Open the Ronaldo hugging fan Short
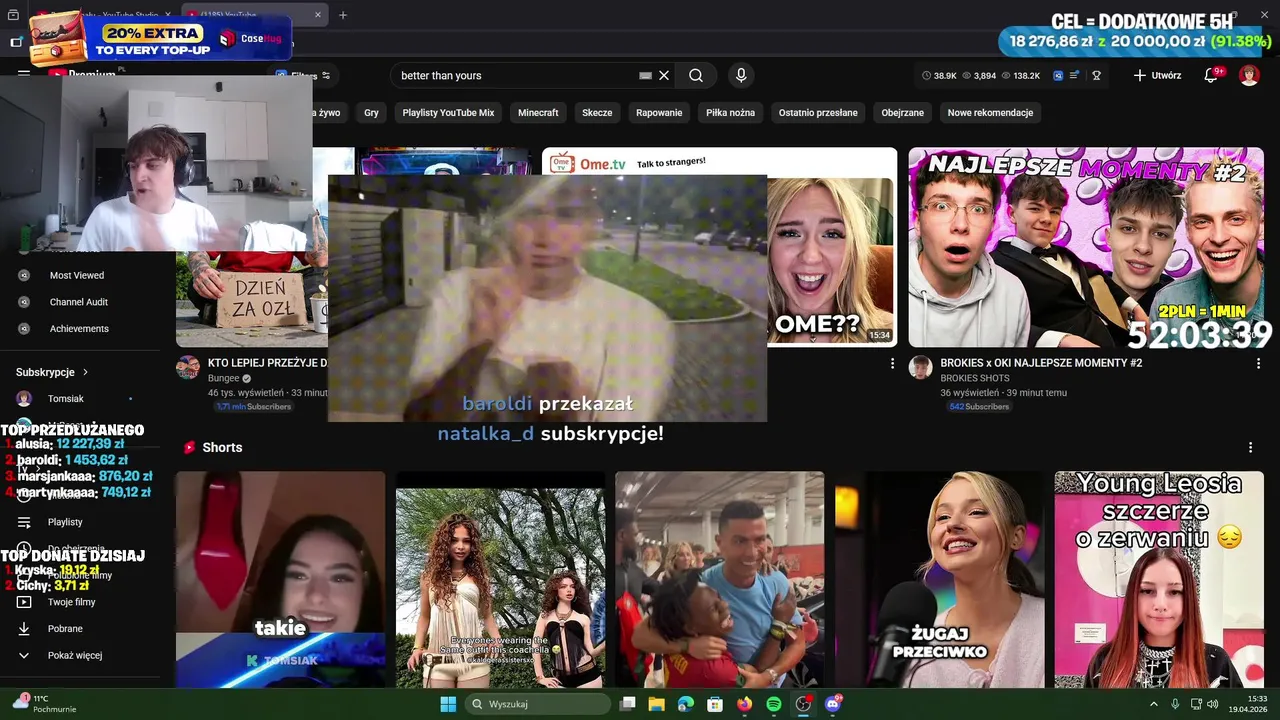 720,580
